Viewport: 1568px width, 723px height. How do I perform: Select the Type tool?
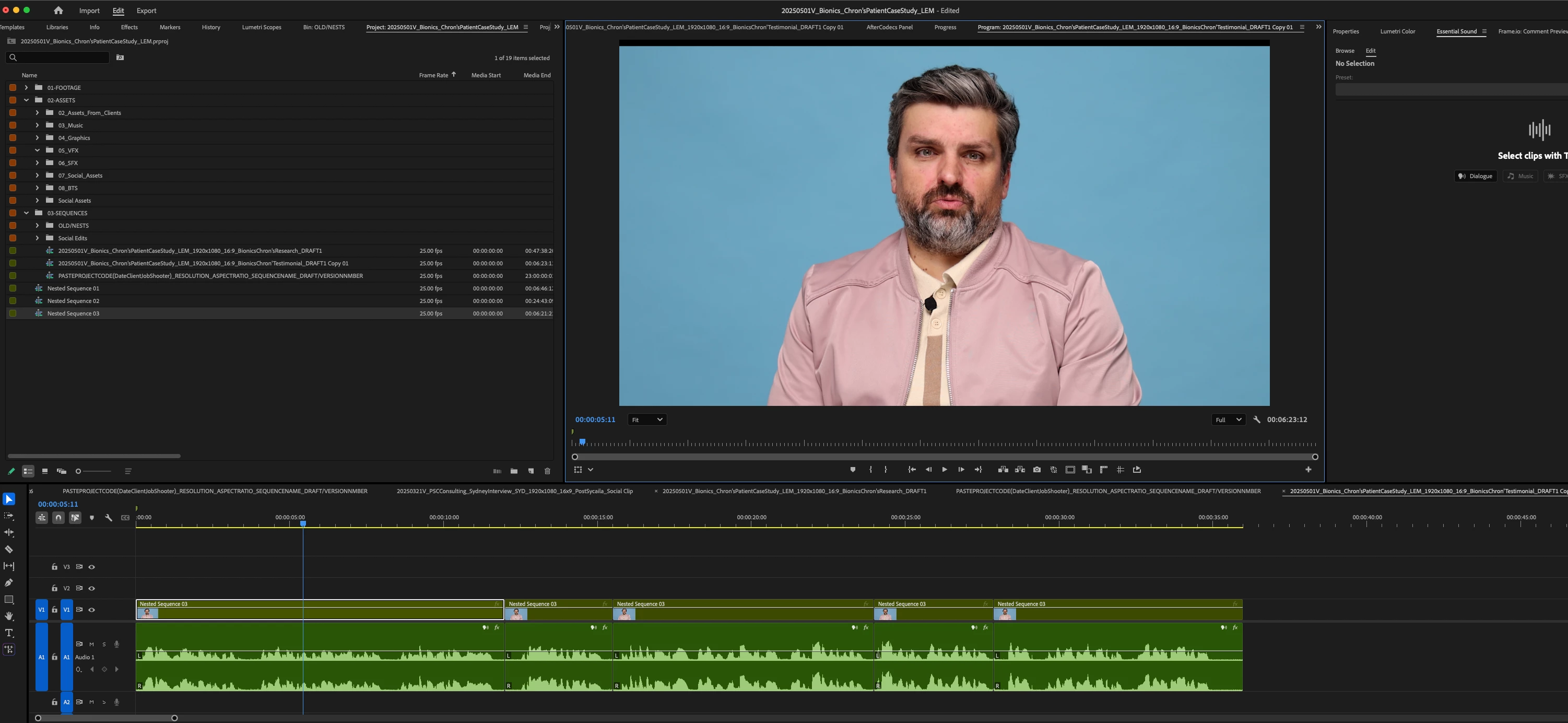[x=9, y=633]
